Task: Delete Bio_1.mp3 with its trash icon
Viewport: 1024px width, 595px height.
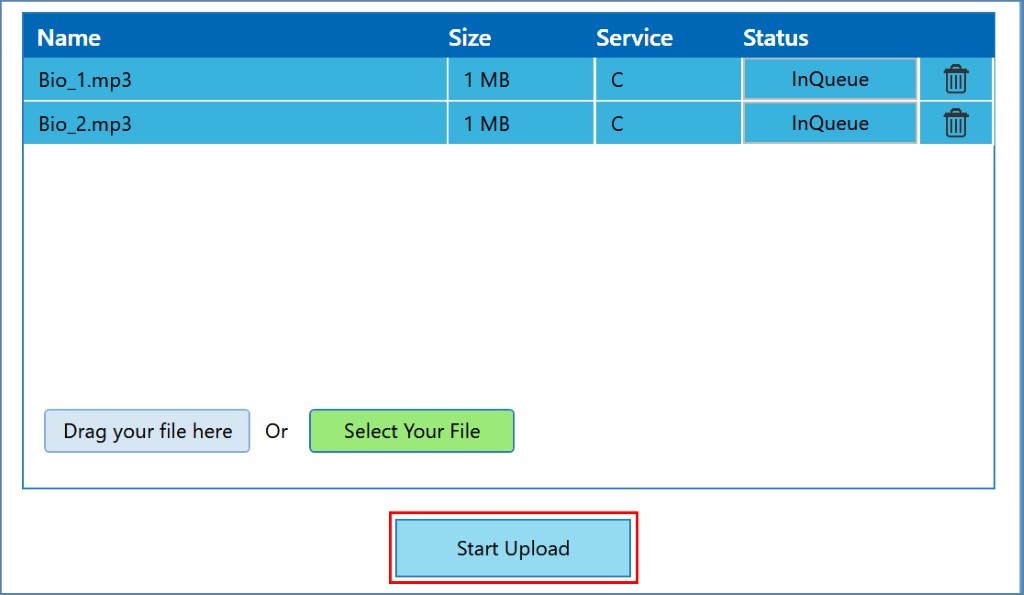Action: pyautogui.click(x=956, y=79)
